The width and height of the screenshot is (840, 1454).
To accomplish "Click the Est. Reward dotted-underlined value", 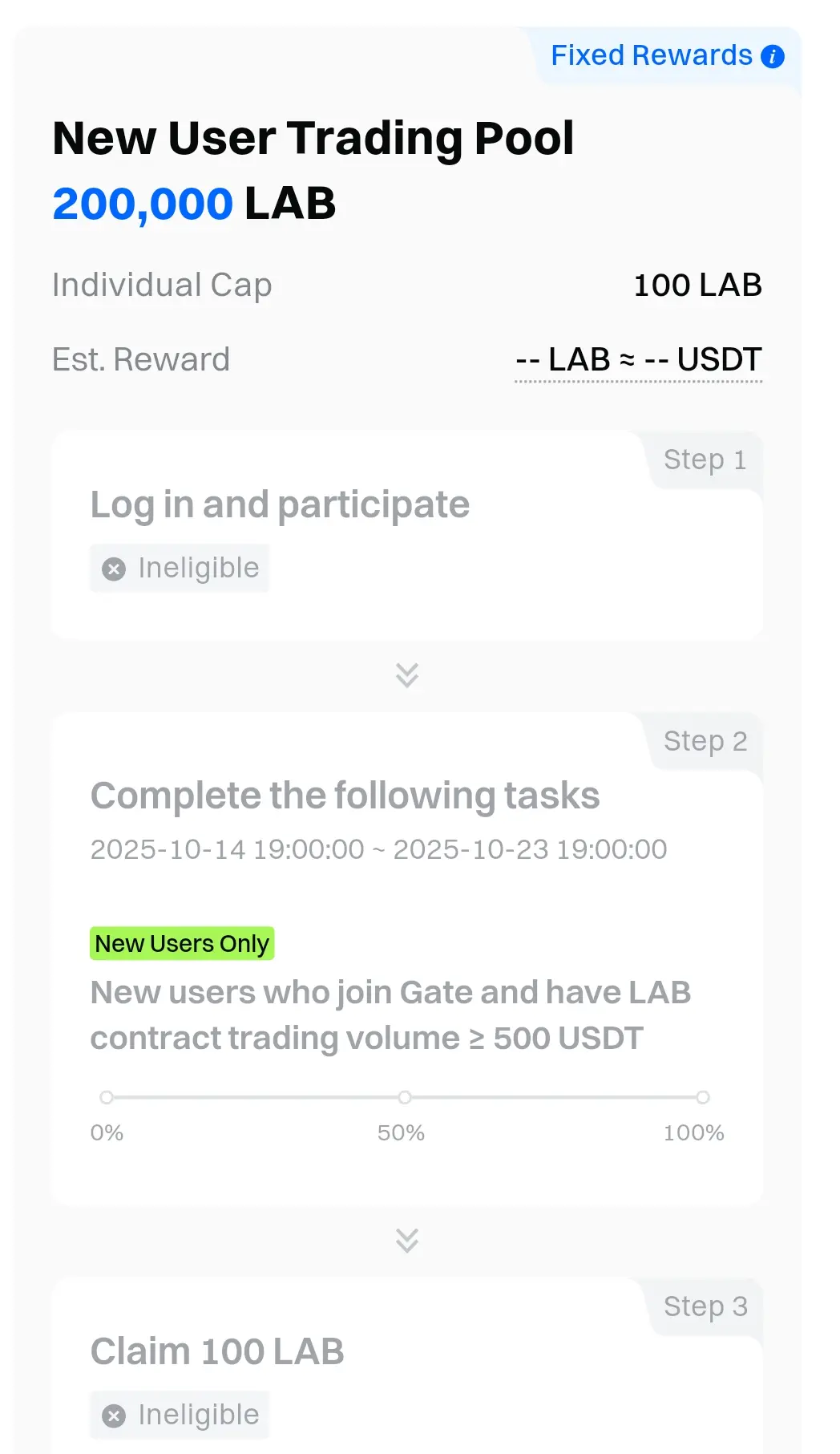I will pos(638,360).
